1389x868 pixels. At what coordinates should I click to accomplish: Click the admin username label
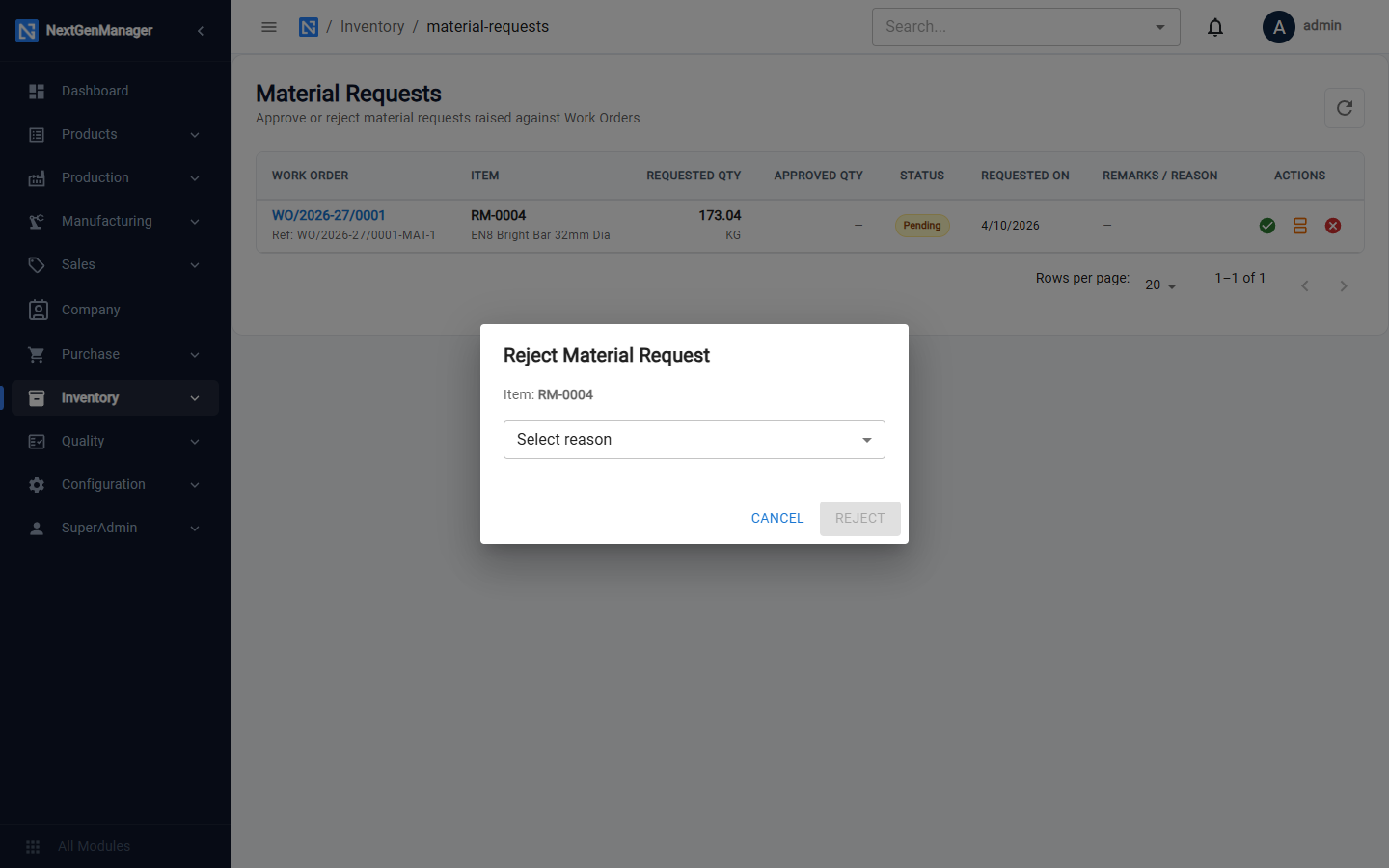pyautogui.click(x=1321, y=26)
